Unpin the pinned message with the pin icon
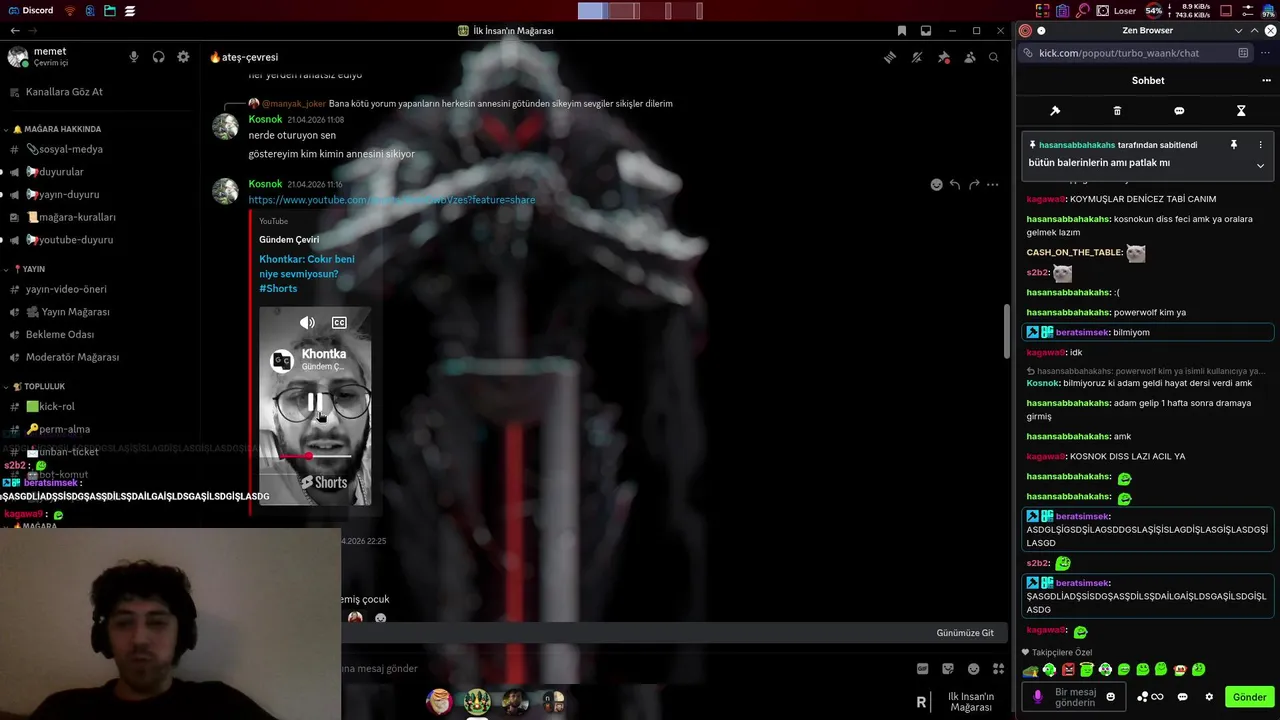 click(x=1234, y=145)
